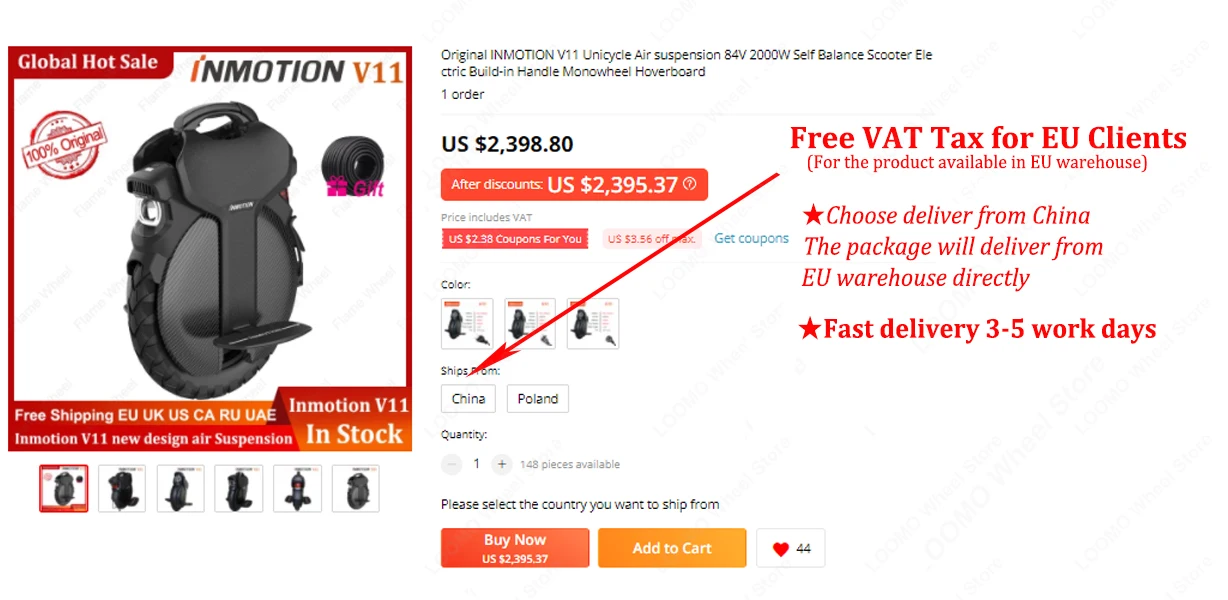The image size is (1228, 600).
Task: Select the fifth product gallery thumbnail
Action: tap(297, 488)
